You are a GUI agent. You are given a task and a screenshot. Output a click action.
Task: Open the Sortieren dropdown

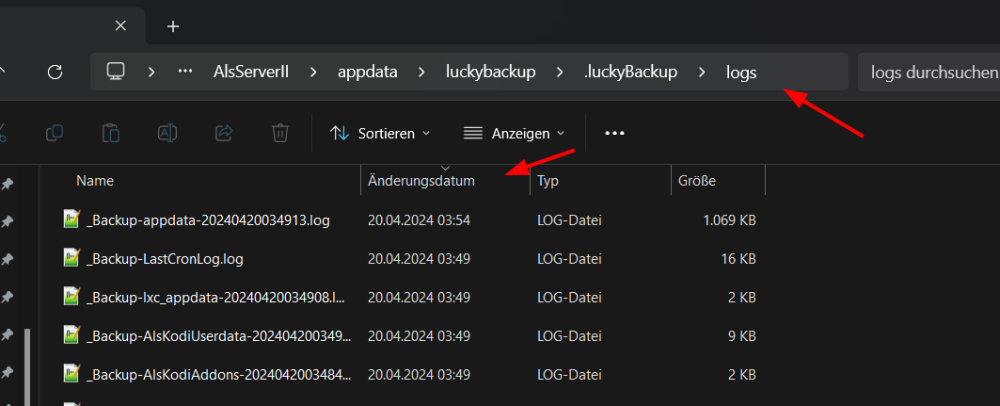[380, 133]
